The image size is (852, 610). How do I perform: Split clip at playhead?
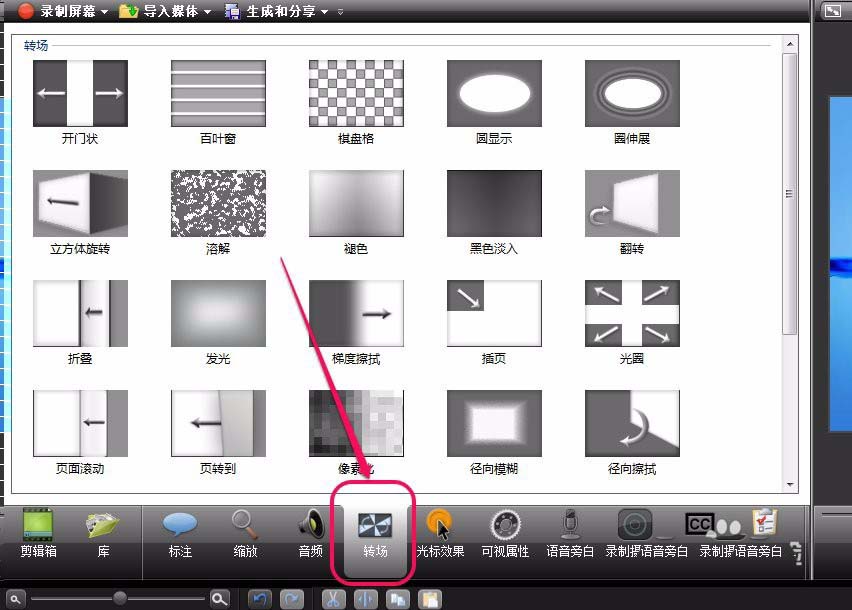[x=365, y=600]
